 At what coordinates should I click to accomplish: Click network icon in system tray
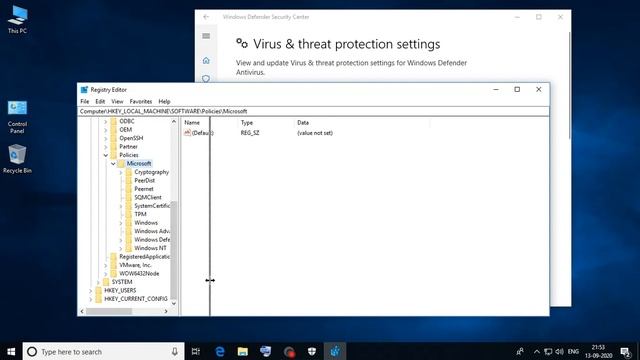click(x=548, y=351)
